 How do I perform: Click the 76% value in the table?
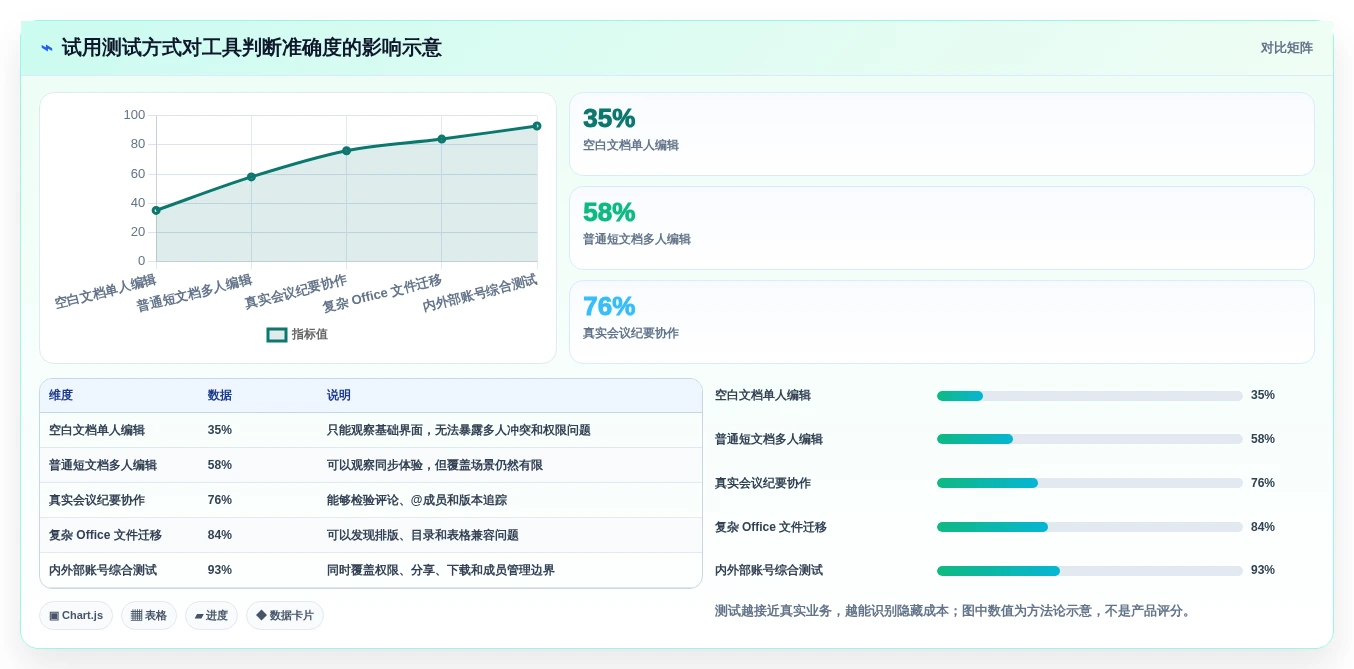[220, 500]
